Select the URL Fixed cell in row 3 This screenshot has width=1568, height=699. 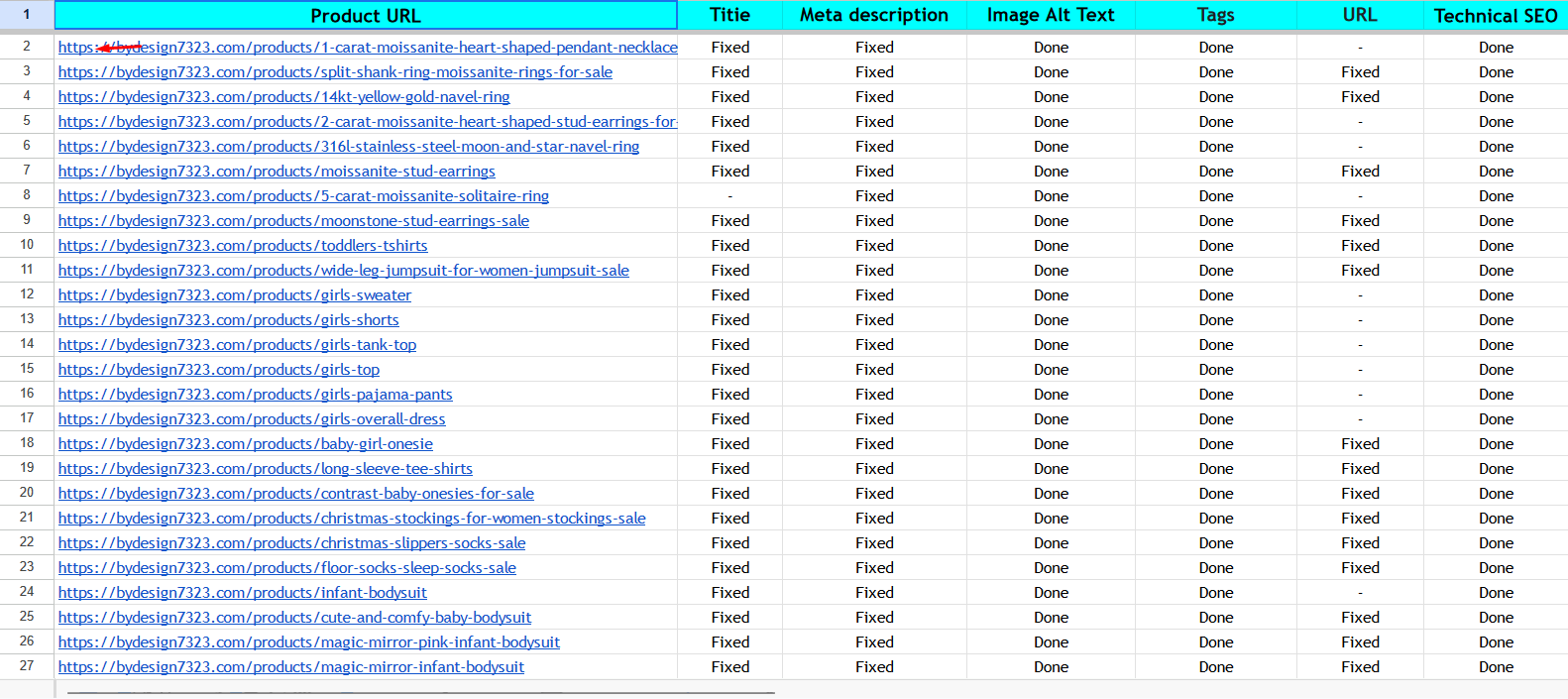[1360, 72]
